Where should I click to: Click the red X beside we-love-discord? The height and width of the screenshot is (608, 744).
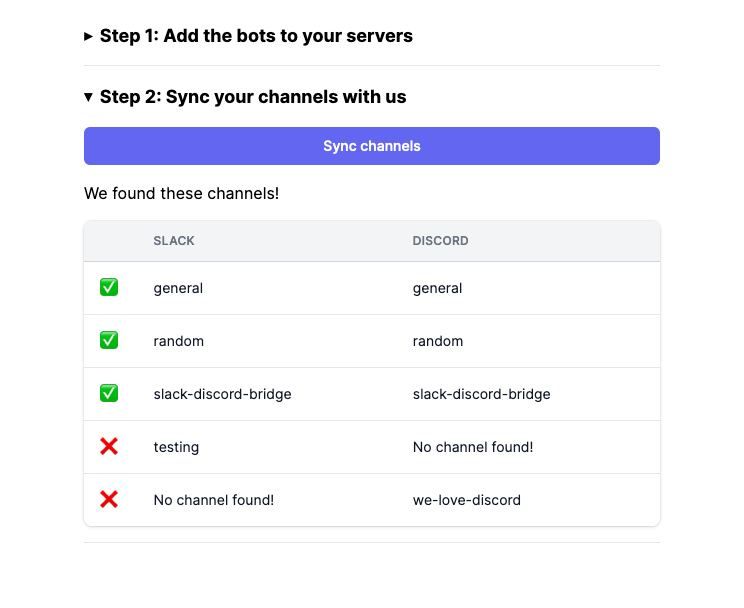tap(109, 500)
